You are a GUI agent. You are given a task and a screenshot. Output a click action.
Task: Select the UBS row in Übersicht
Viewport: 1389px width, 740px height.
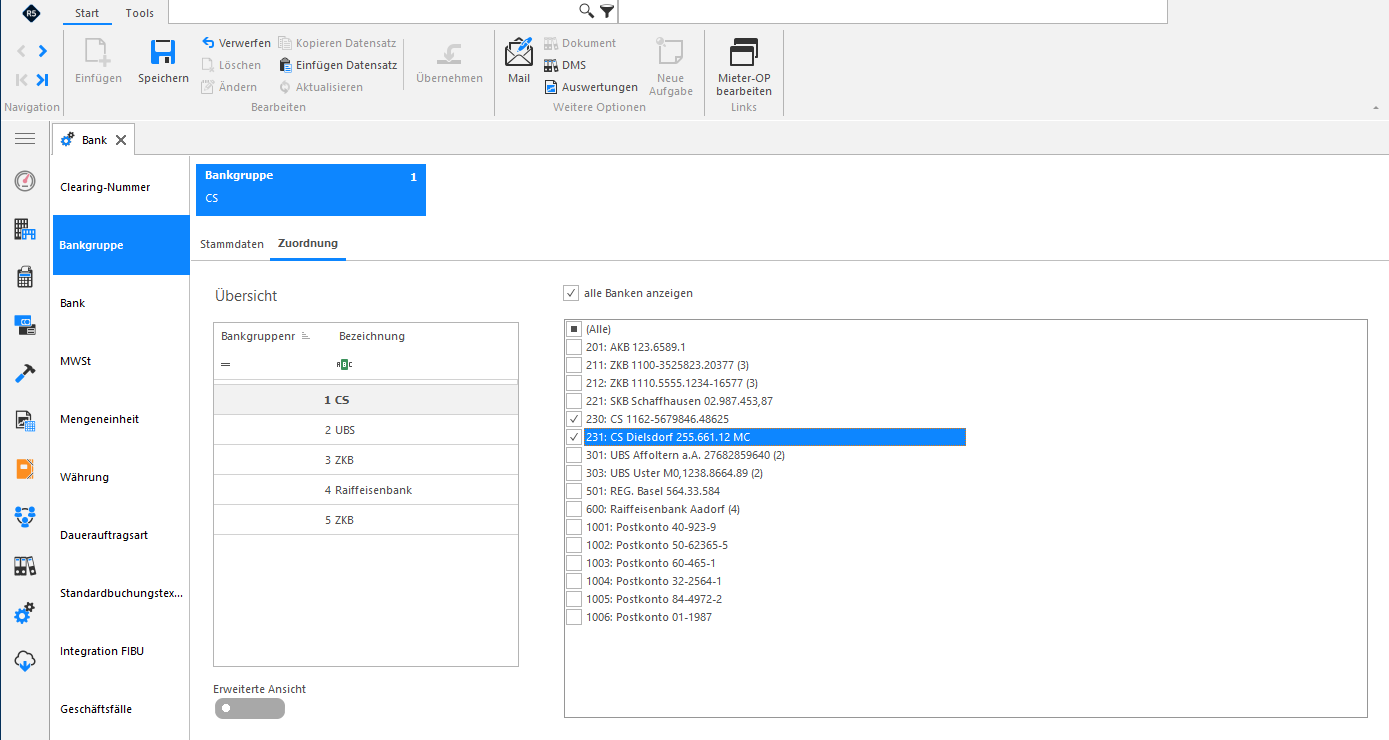(x=366, y=430)
